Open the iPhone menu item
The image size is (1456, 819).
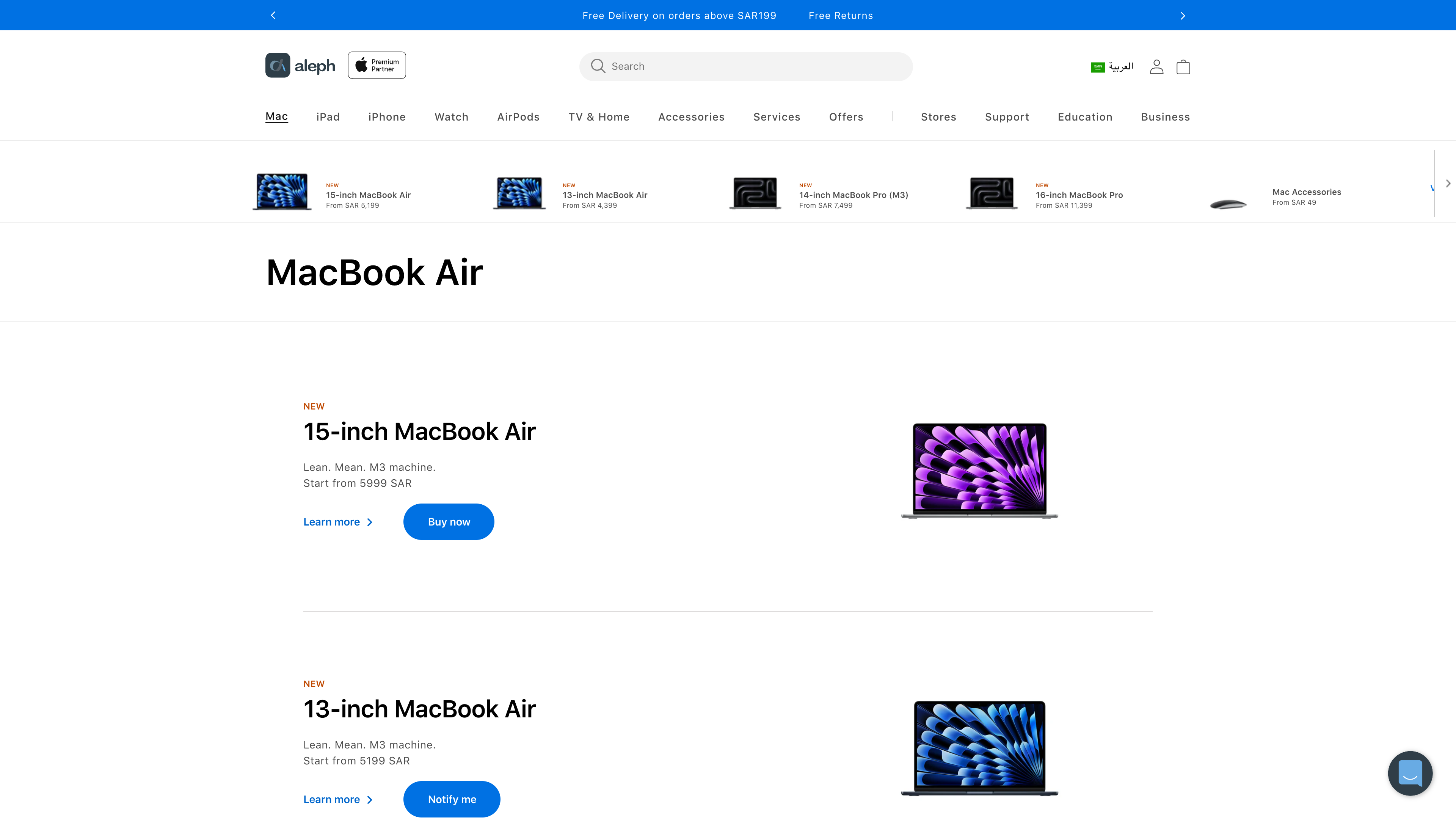click(x=387, y=117)
